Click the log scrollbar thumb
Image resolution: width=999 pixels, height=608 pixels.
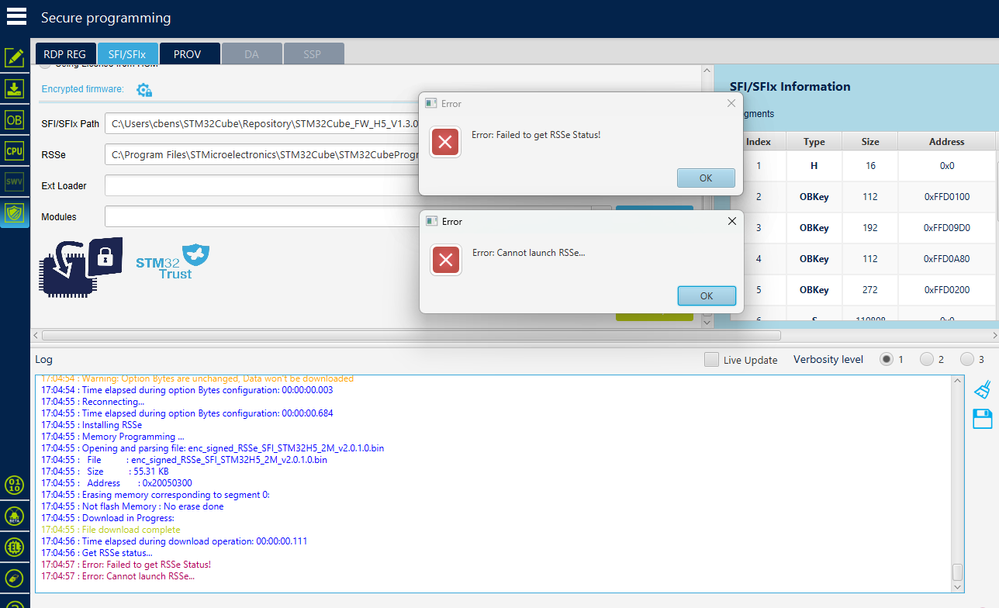[x=957, y=572]
